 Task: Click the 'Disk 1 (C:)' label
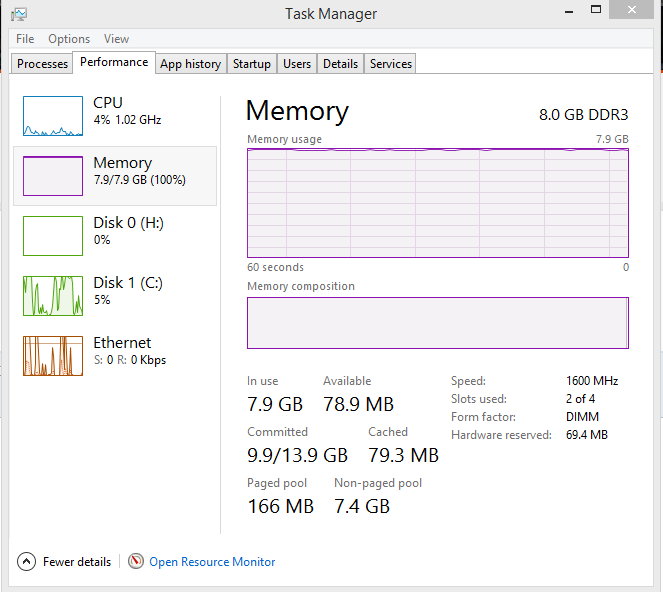(x=128, y=283)
